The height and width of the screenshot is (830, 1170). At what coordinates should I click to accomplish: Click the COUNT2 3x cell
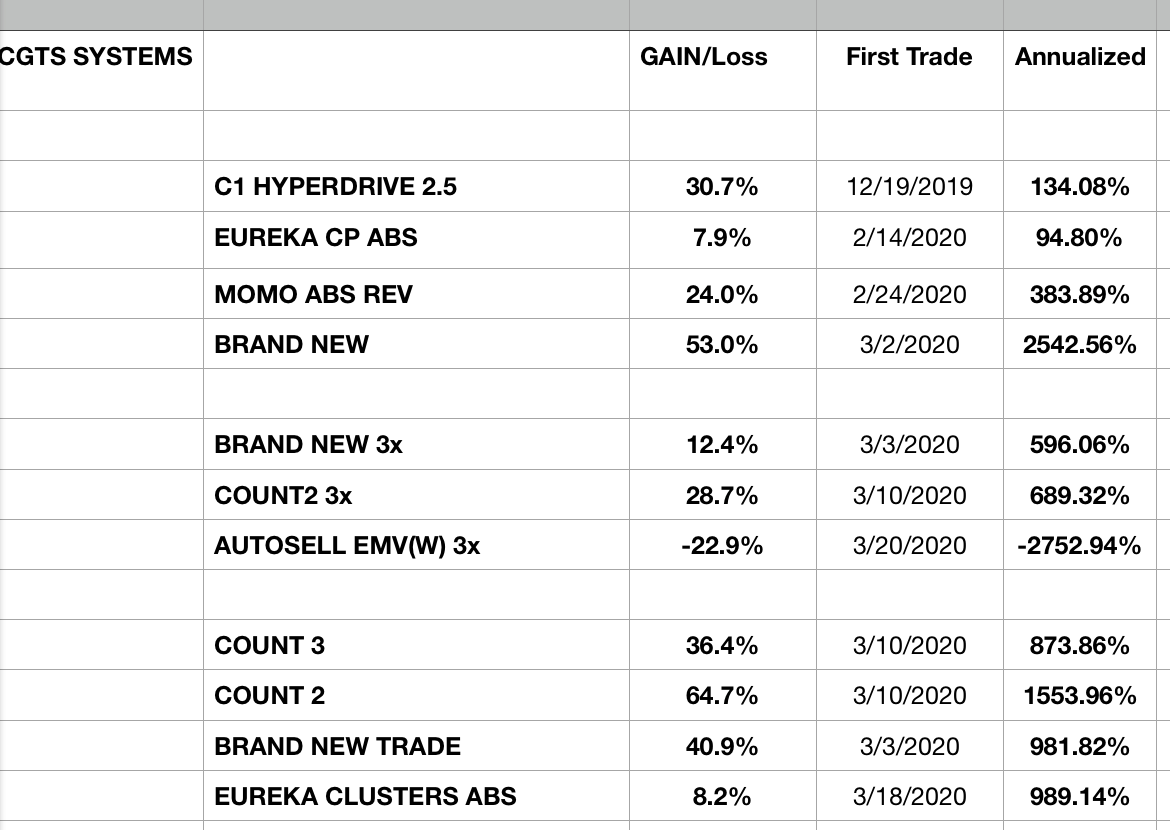point(283,496)
